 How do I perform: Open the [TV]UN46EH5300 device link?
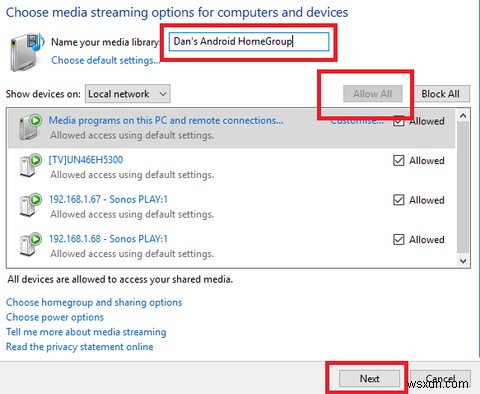(86, 160)
